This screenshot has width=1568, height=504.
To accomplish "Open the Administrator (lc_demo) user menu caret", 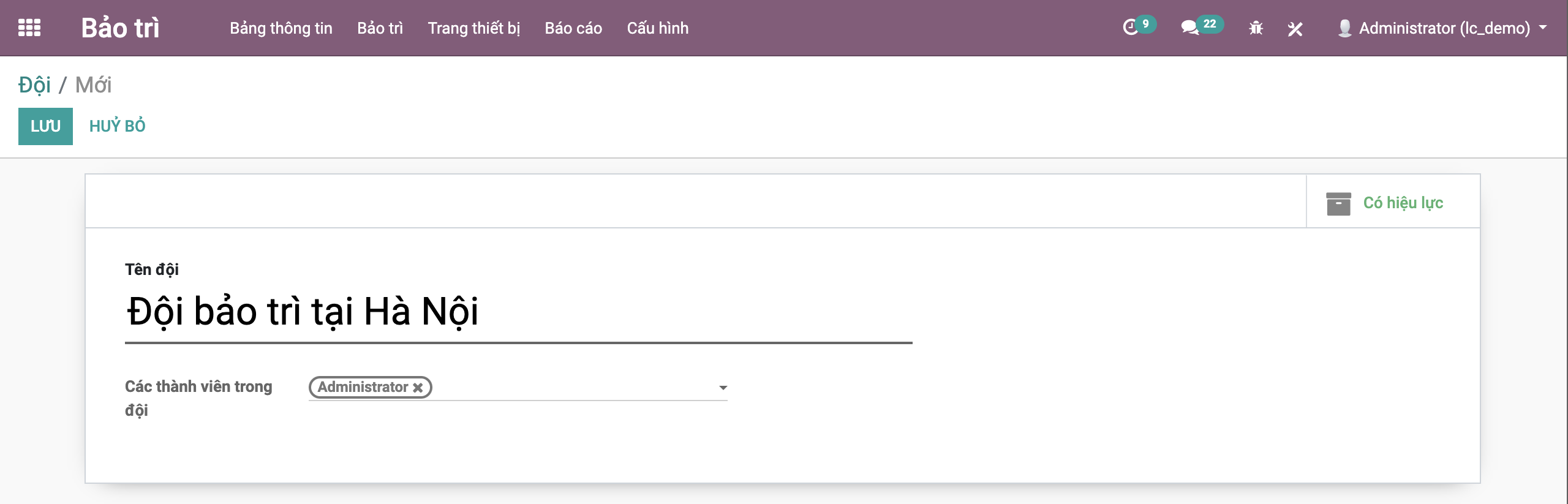I will (1543, 28).
